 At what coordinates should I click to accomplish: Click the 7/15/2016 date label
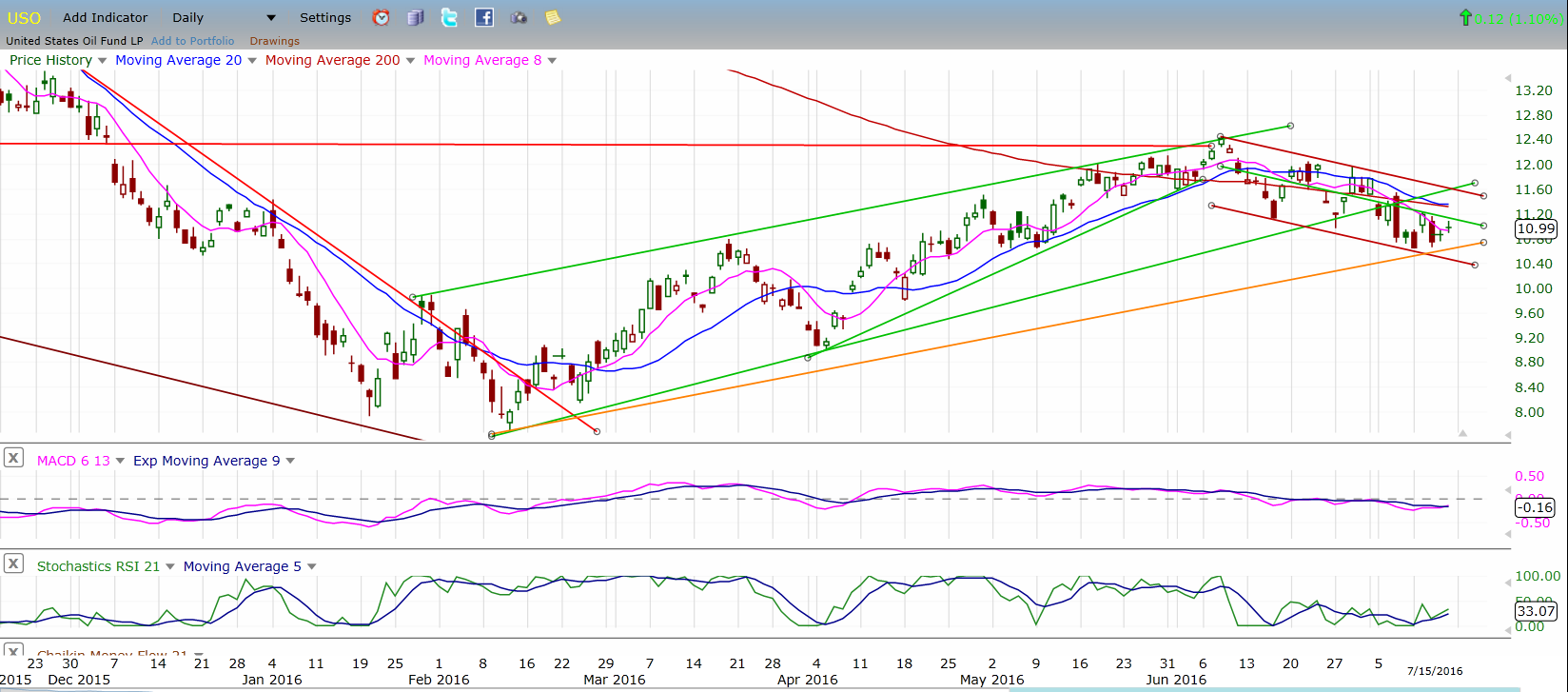(x=1435, y=671)
